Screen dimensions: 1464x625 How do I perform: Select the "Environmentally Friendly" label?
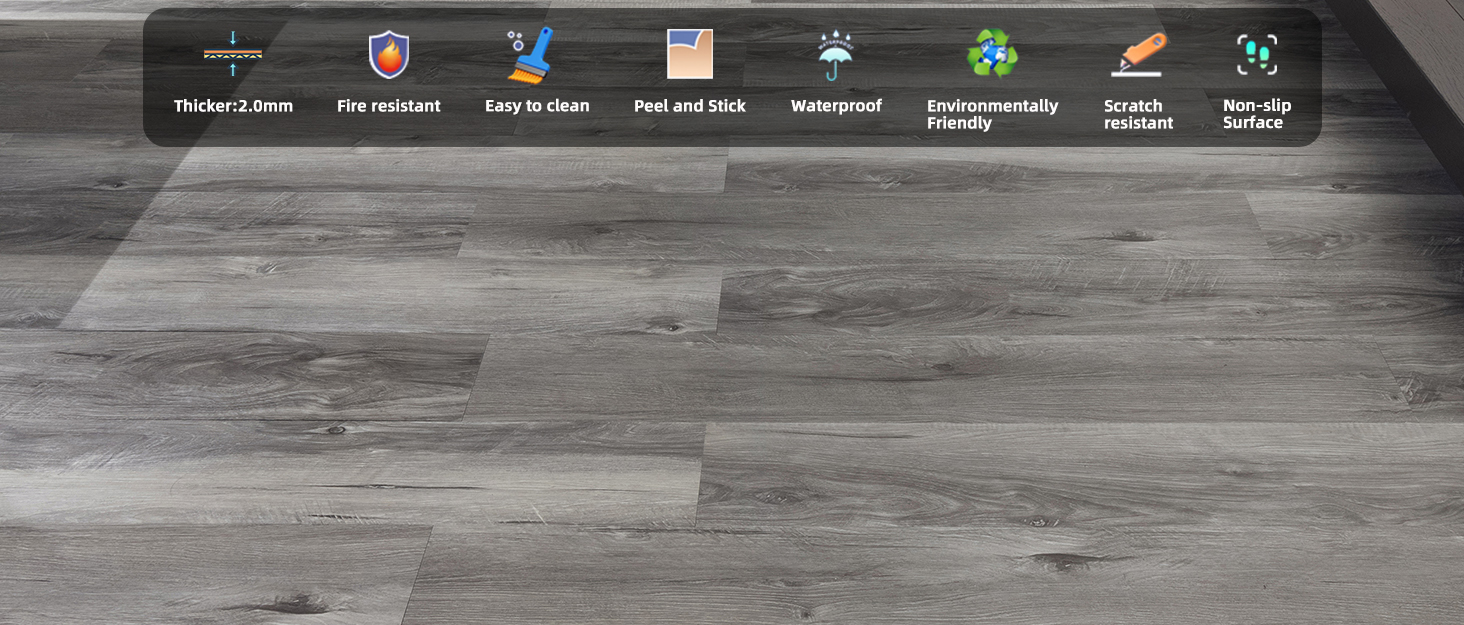(992, 114)
